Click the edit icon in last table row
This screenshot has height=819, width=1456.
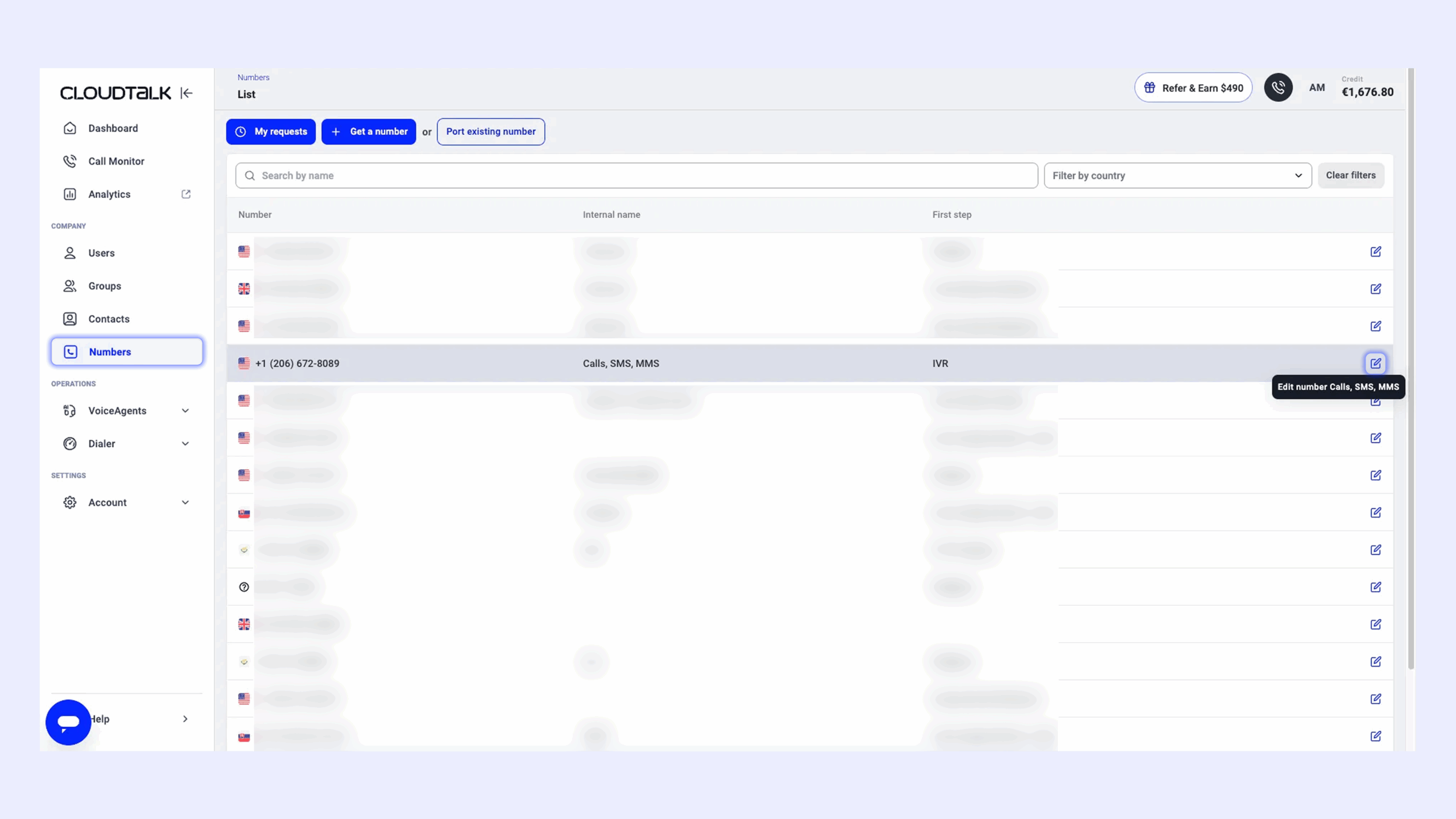(1375, 736)
